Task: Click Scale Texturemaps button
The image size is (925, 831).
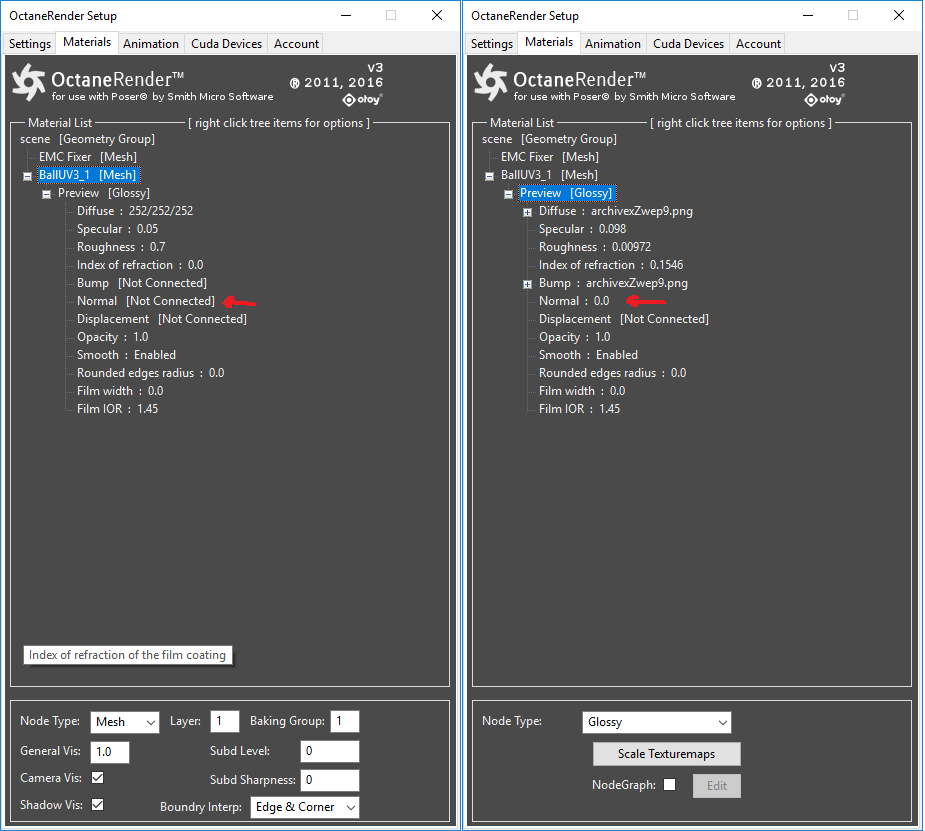Action: click(667, 754)
